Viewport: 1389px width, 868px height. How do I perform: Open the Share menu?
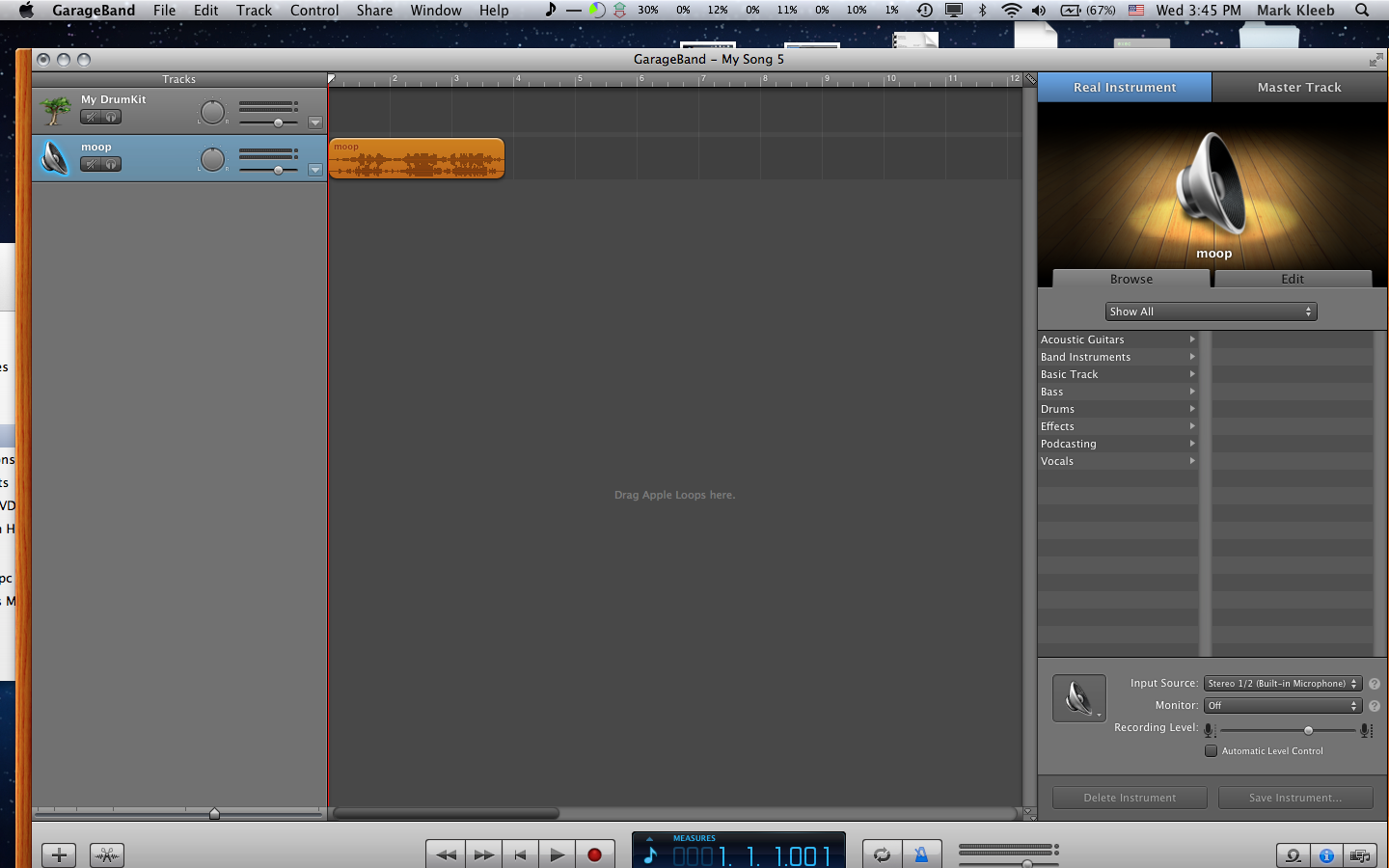(x=374, y=10)
